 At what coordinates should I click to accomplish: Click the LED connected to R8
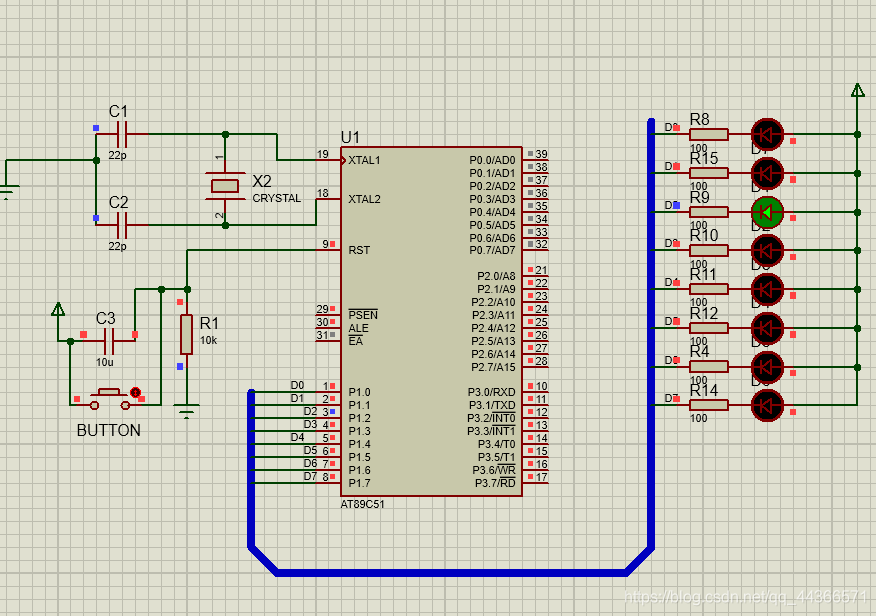click(767, 134)
